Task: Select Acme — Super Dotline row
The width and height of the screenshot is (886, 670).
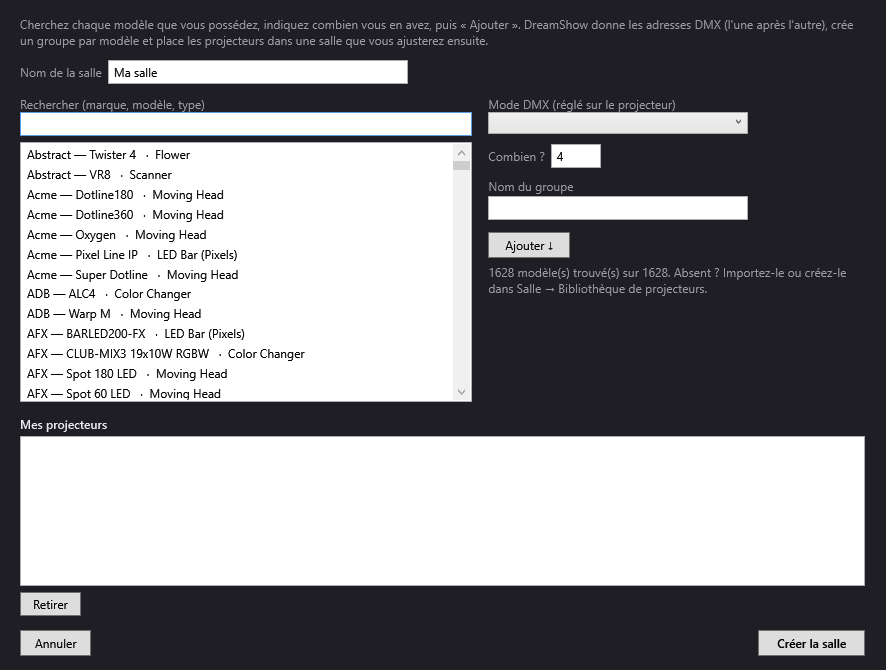Action: point(237,275)
